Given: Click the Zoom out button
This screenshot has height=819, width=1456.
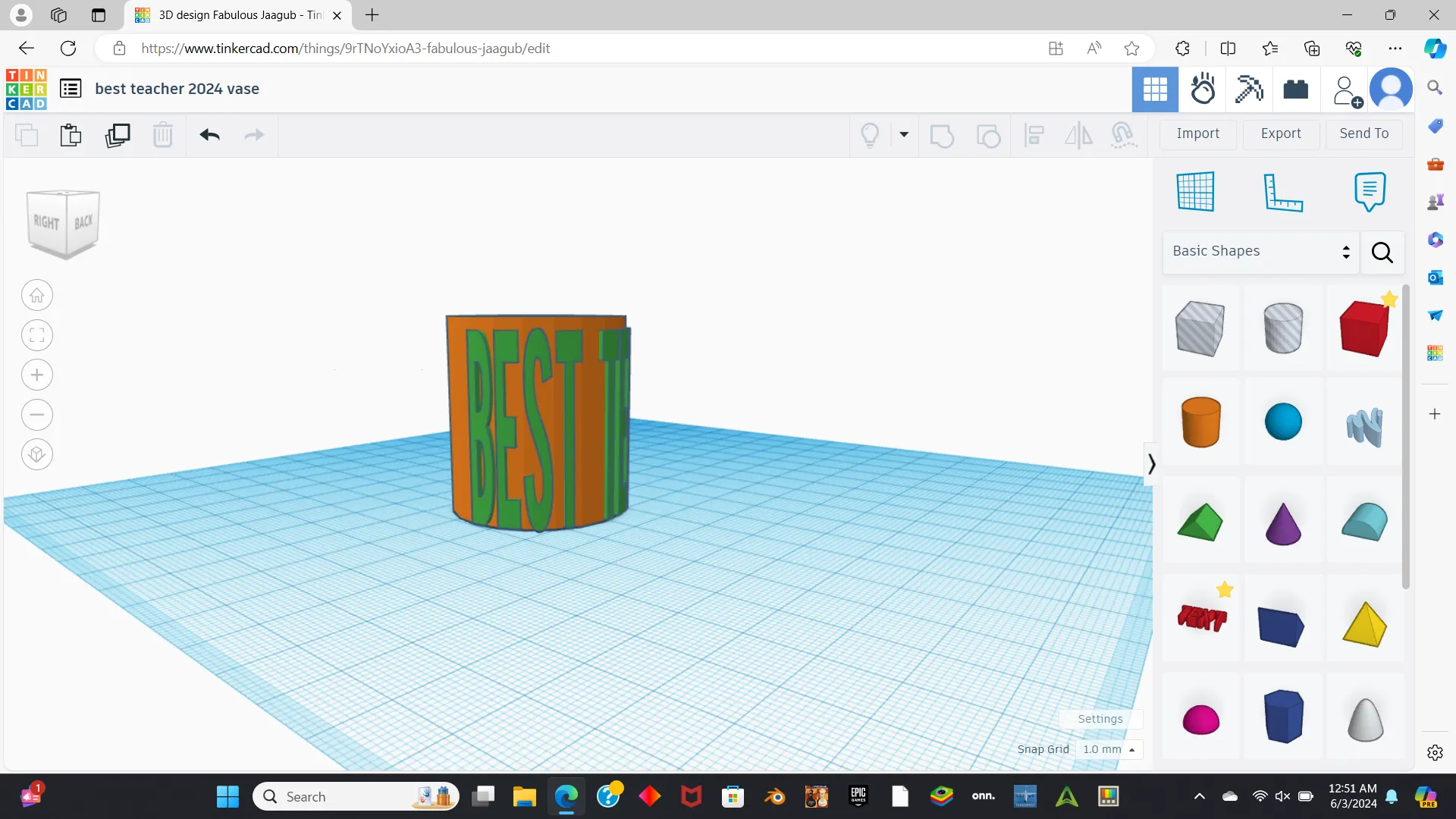Looking at the screenshot, I should (37, 415).
